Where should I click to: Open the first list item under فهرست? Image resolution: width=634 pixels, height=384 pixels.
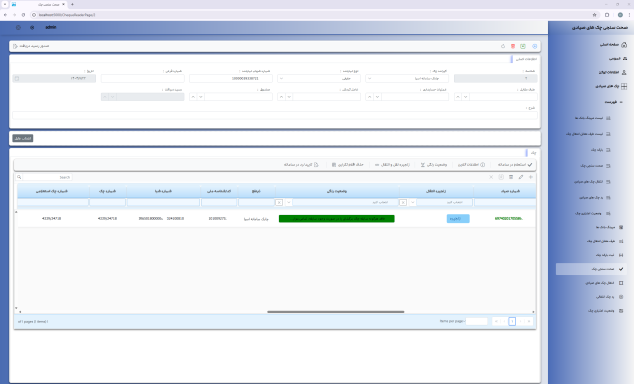(x=592, y=118)
